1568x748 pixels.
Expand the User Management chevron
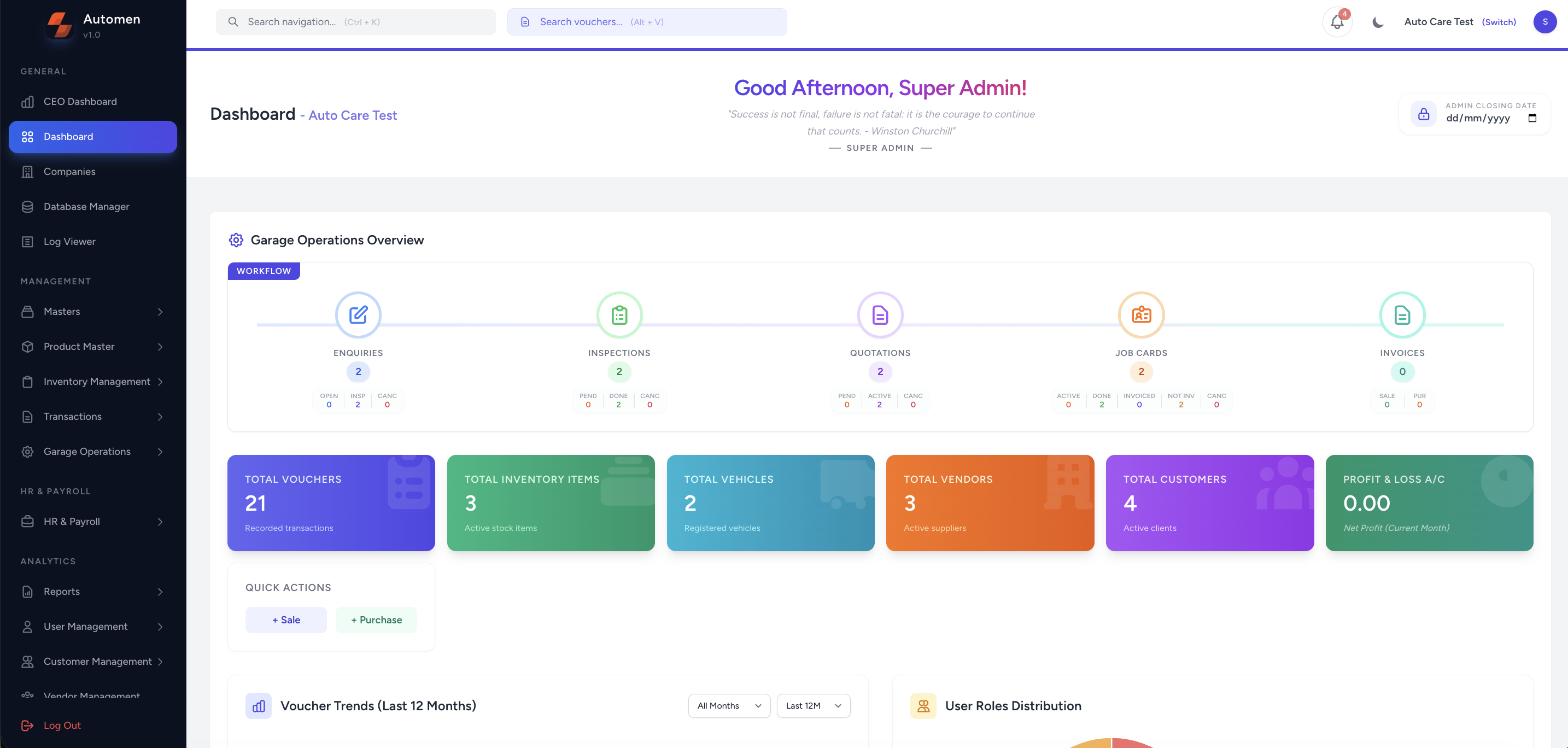pyautogui.click(x=160, y=627)
